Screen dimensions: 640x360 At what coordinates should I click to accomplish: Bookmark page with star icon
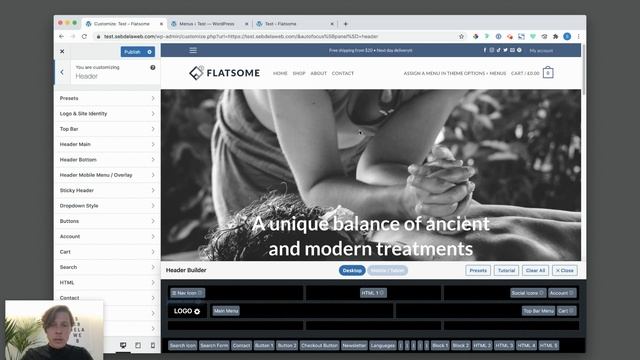click(461, 36)
